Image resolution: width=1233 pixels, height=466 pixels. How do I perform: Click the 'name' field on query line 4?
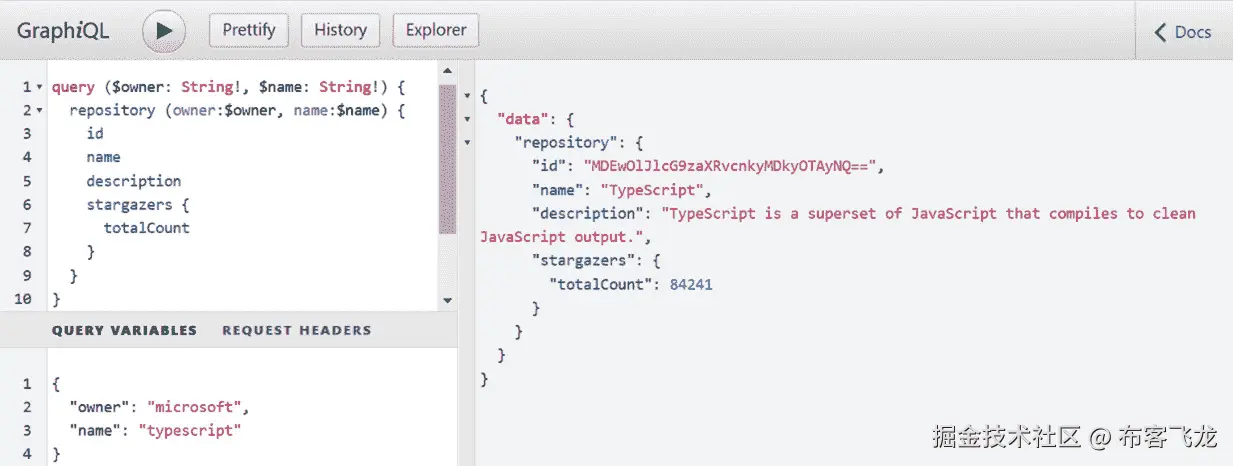click(103, 157)
